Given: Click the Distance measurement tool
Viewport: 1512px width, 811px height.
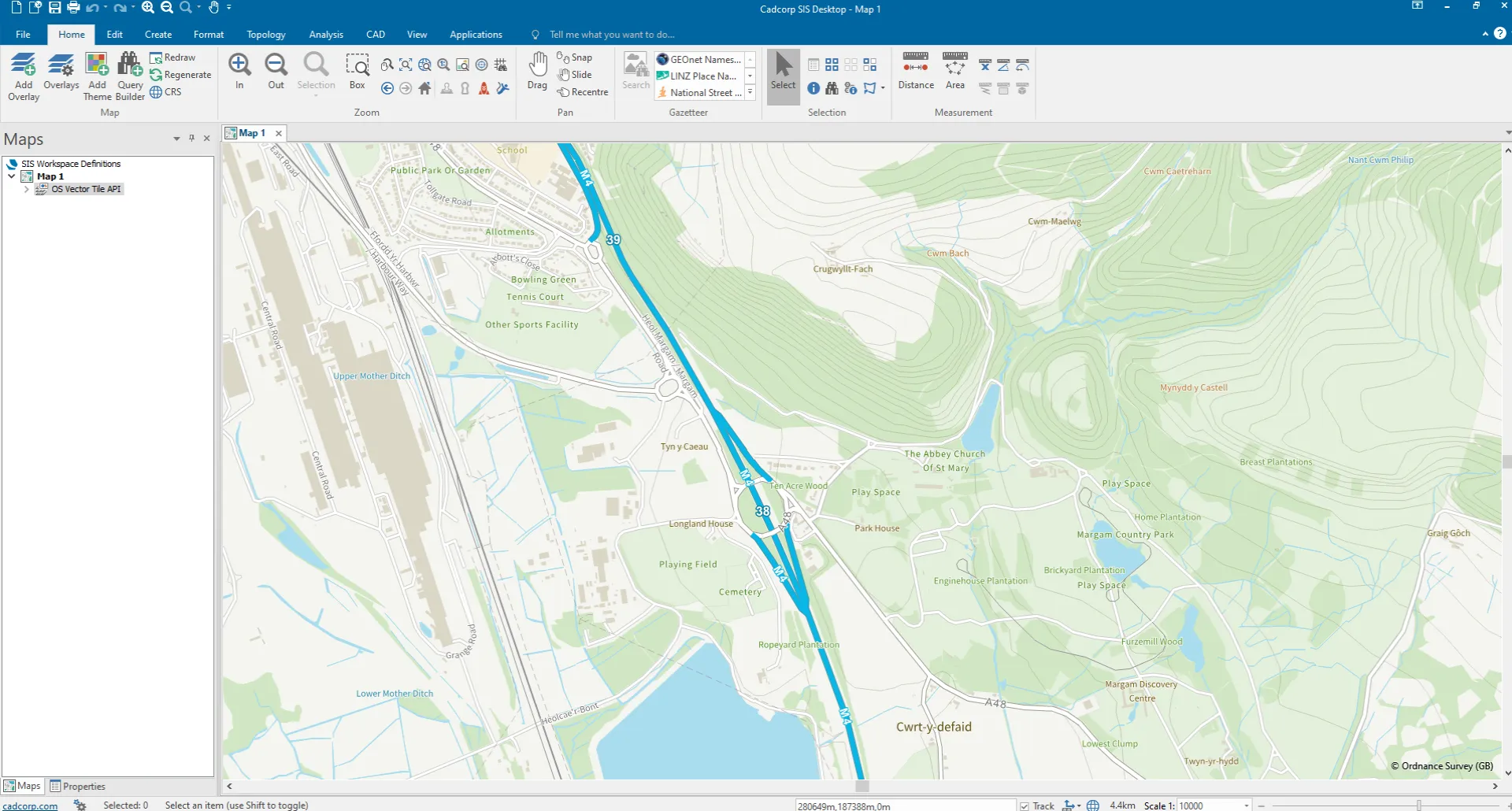Looking at the screenshot, I should [916, 69].
